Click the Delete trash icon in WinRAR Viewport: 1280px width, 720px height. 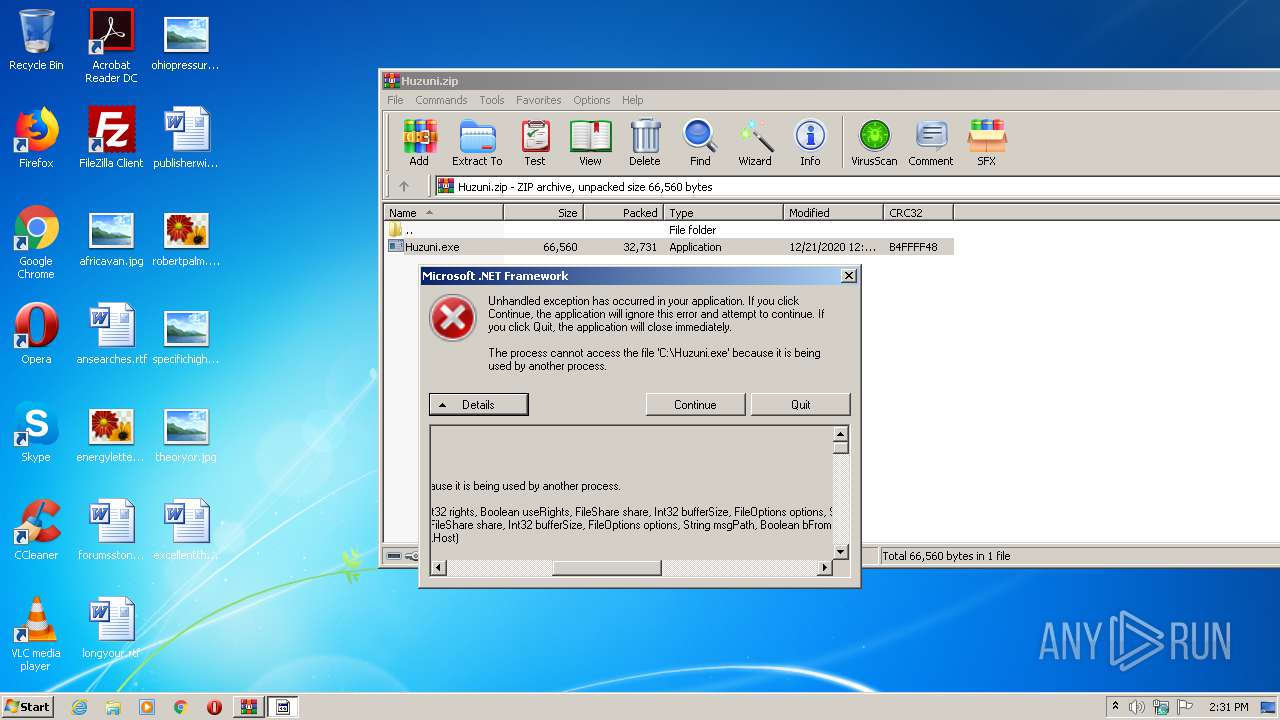tap(645, 142)
